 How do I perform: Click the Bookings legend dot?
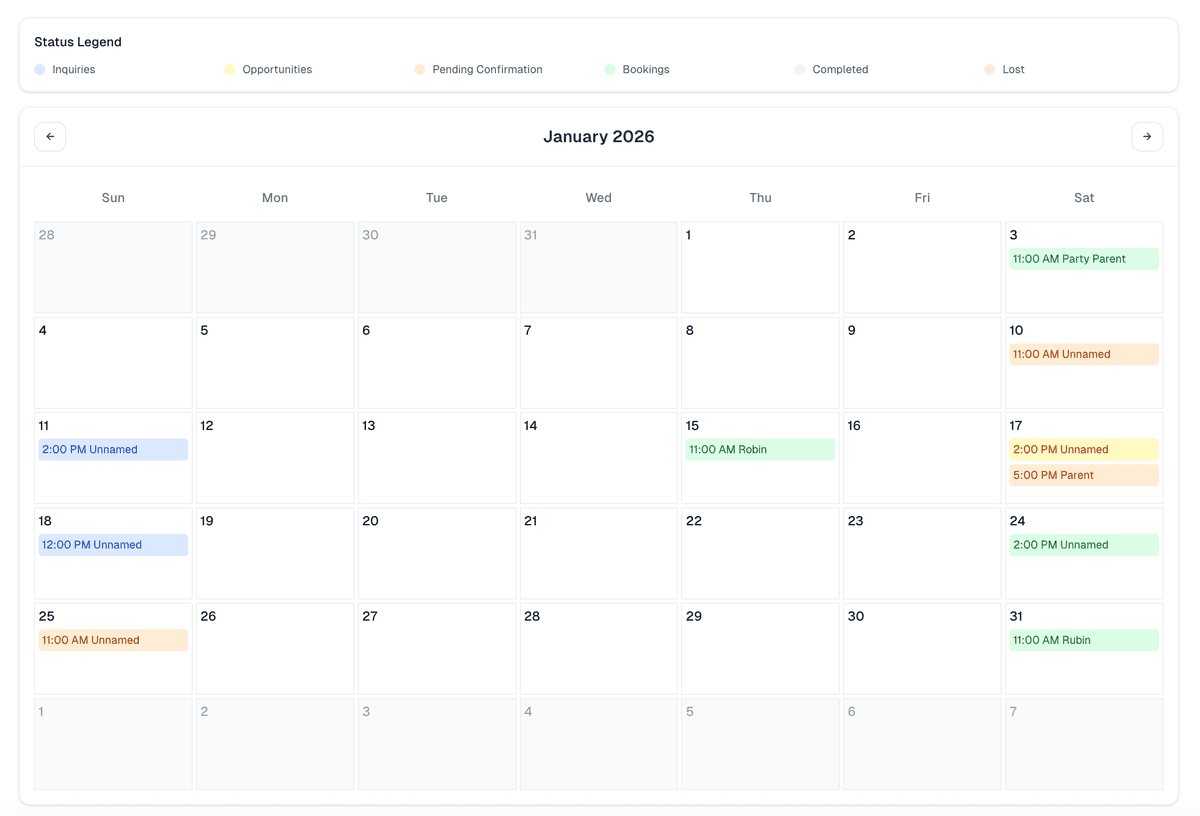pos(610,69)
